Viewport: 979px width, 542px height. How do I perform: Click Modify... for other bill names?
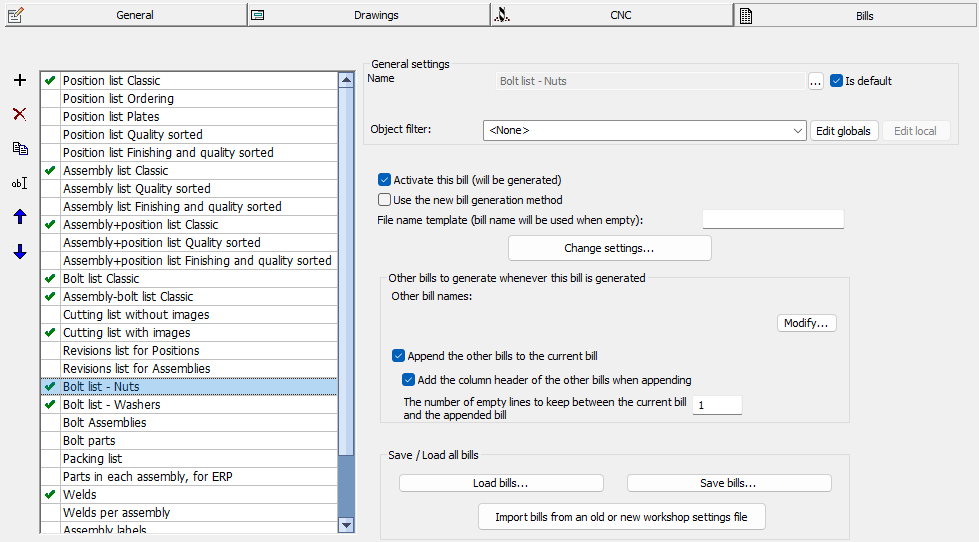[806, 323]
